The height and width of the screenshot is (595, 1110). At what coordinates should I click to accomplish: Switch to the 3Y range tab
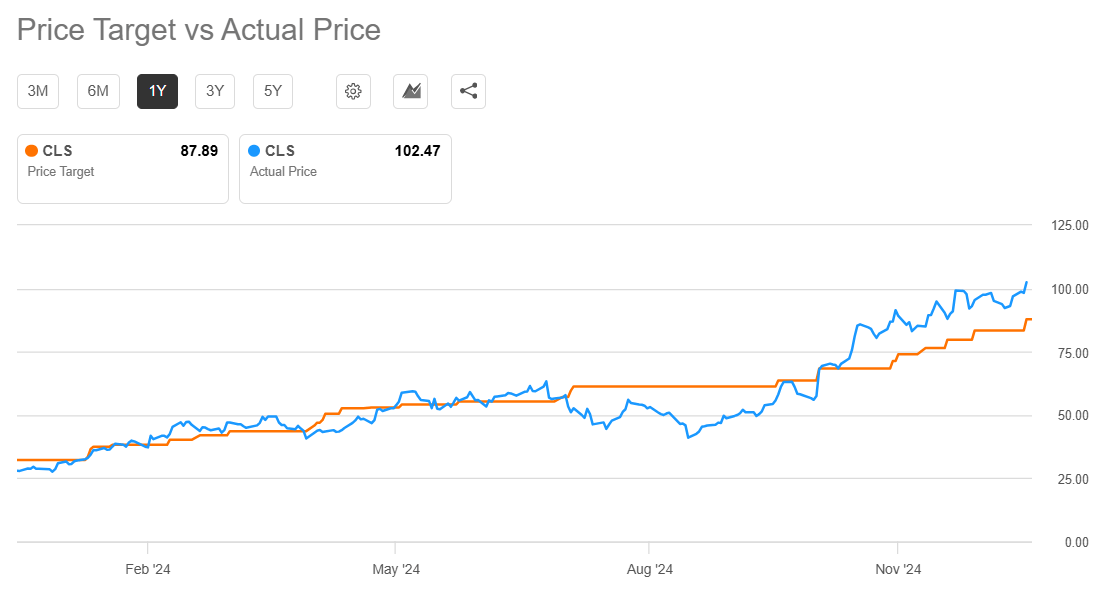pos(214,91)
